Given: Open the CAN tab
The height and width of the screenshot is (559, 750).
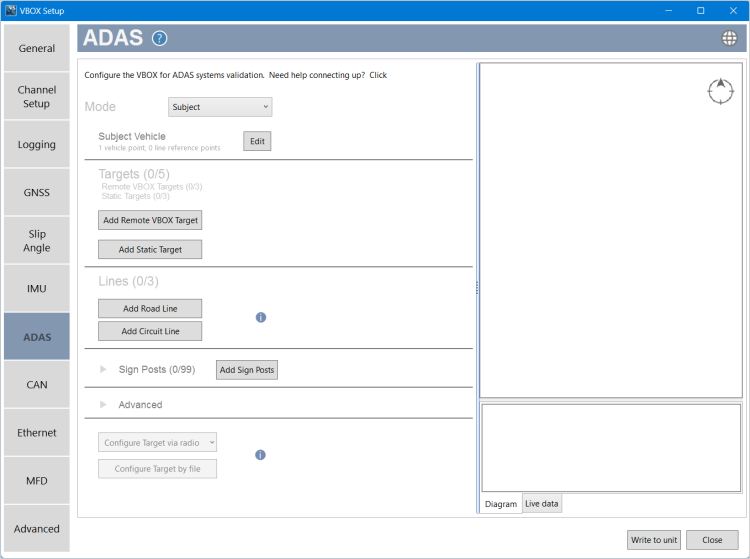Looking at the screenshot, I should click(37, 384).
